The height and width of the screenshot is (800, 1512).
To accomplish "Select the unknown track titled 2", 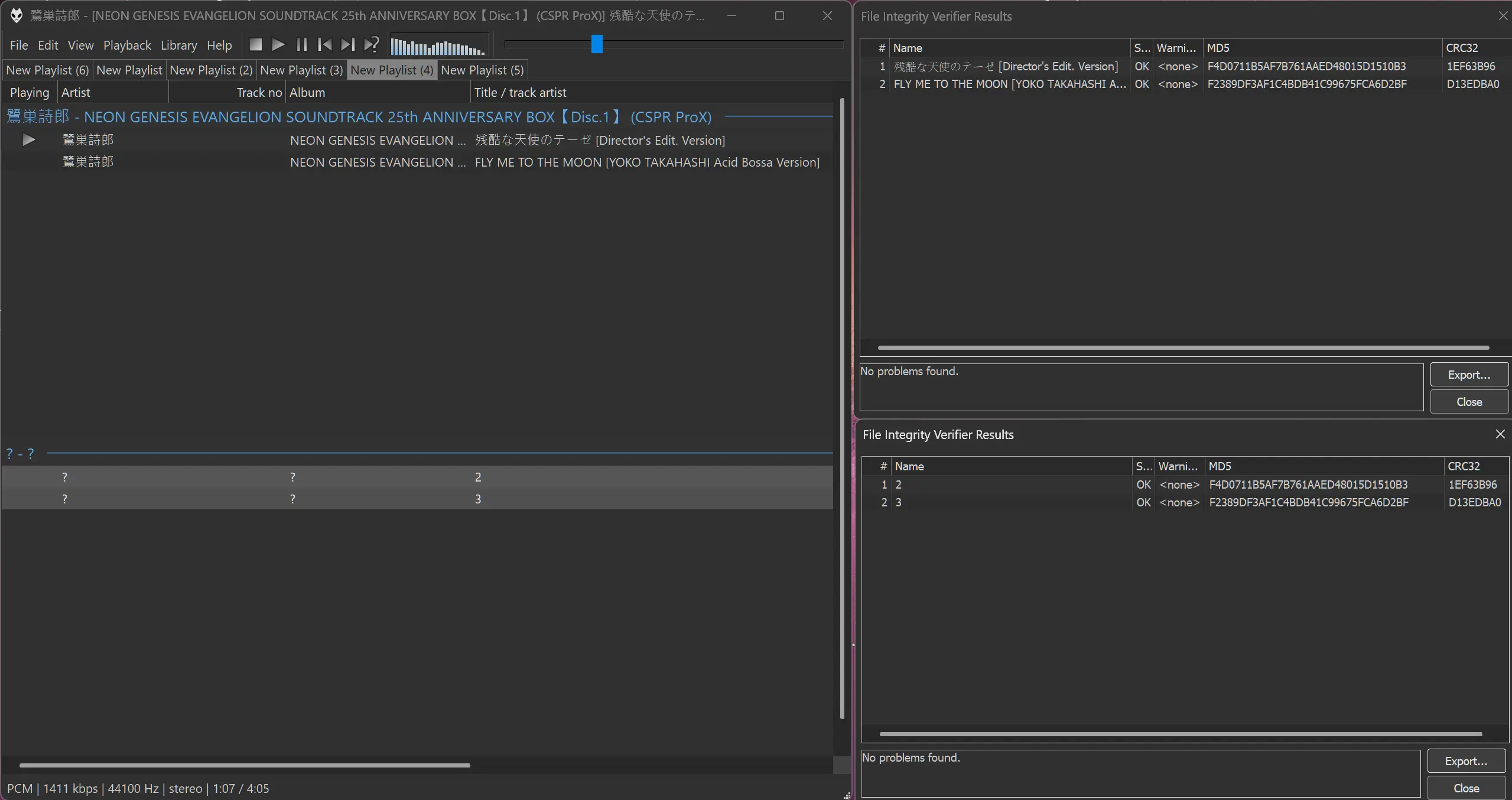I will (417, 477).
